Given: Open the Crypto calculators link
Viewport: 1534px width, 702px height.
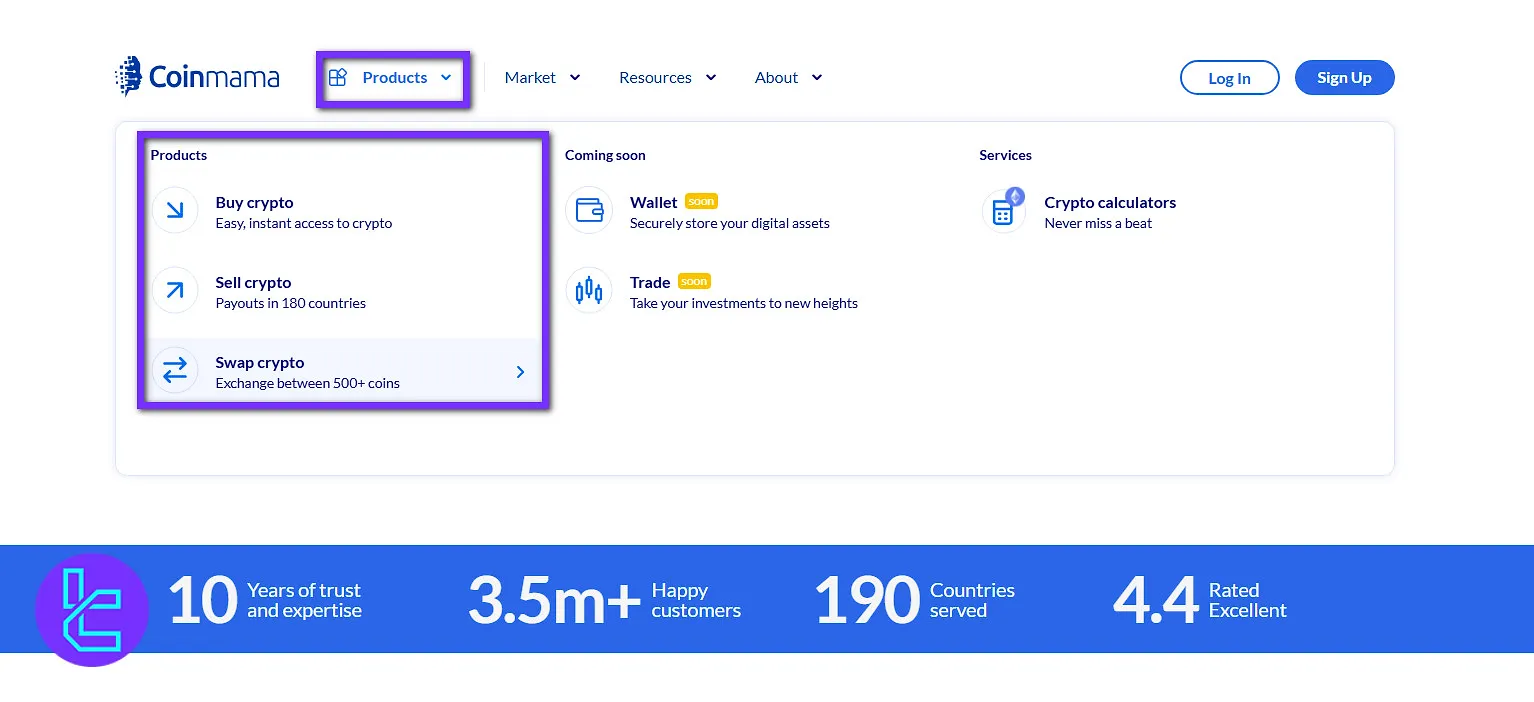Looking at the screenshot, I should pyautogui.click(x=1110, y=202).
